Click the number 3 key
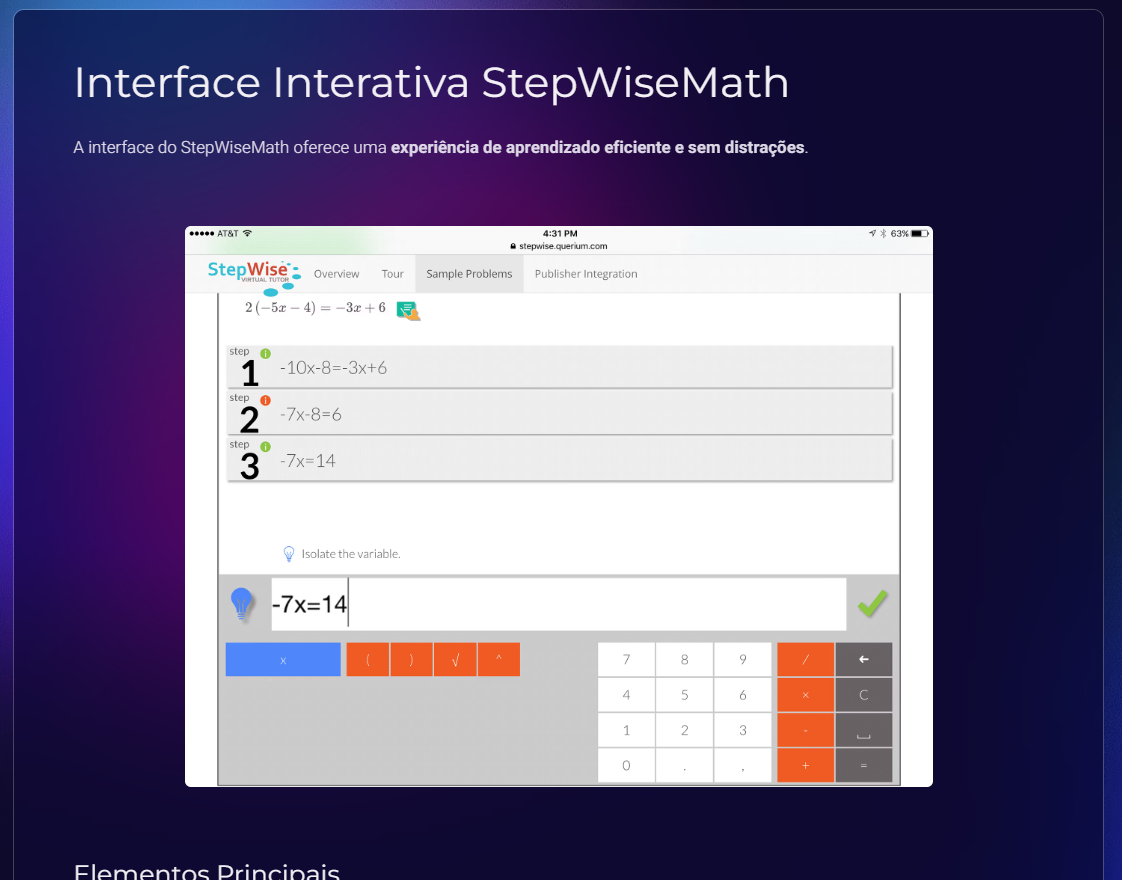Image resolution: width=1122 pixels, height=880 pixels. (x=743, y=730)
